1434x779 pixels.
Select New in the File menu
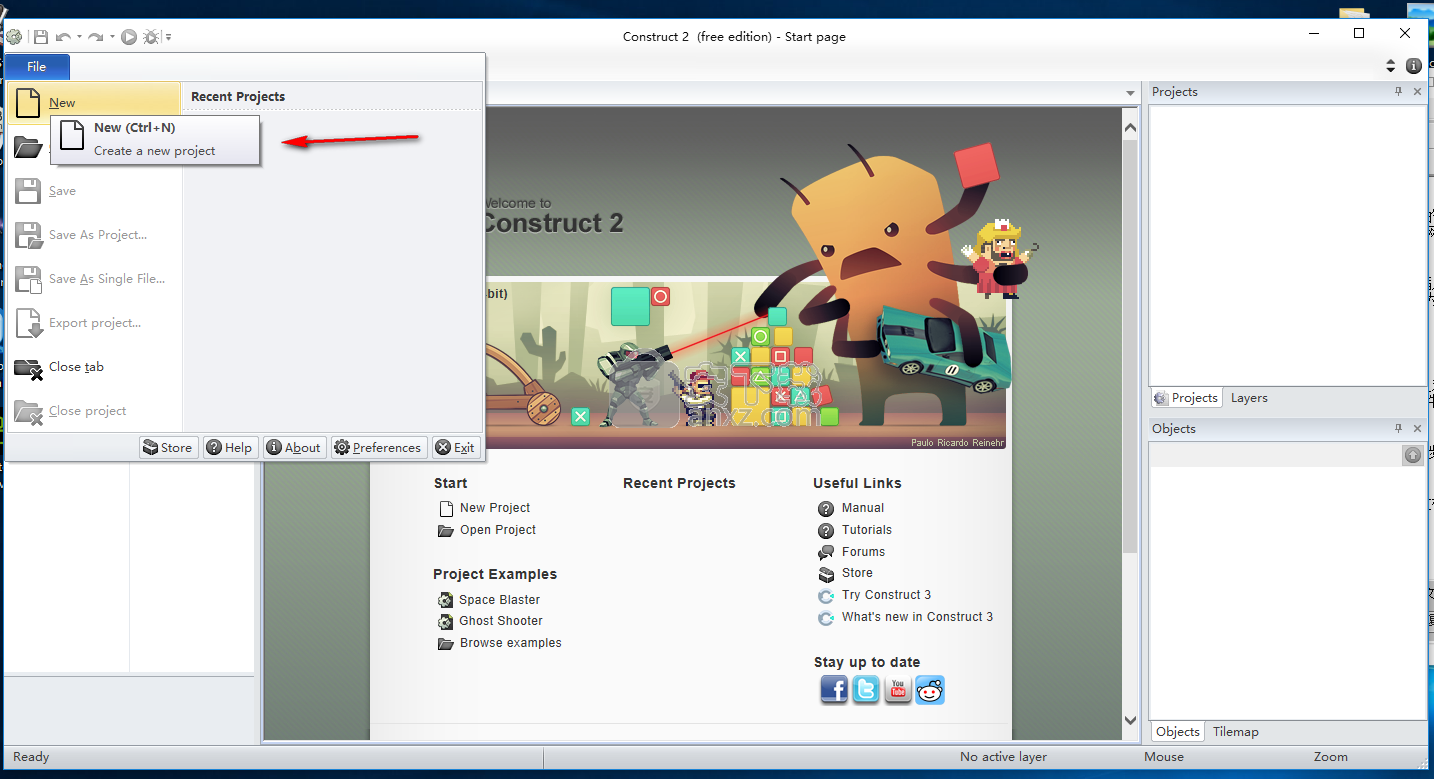(x=94, y=102)
